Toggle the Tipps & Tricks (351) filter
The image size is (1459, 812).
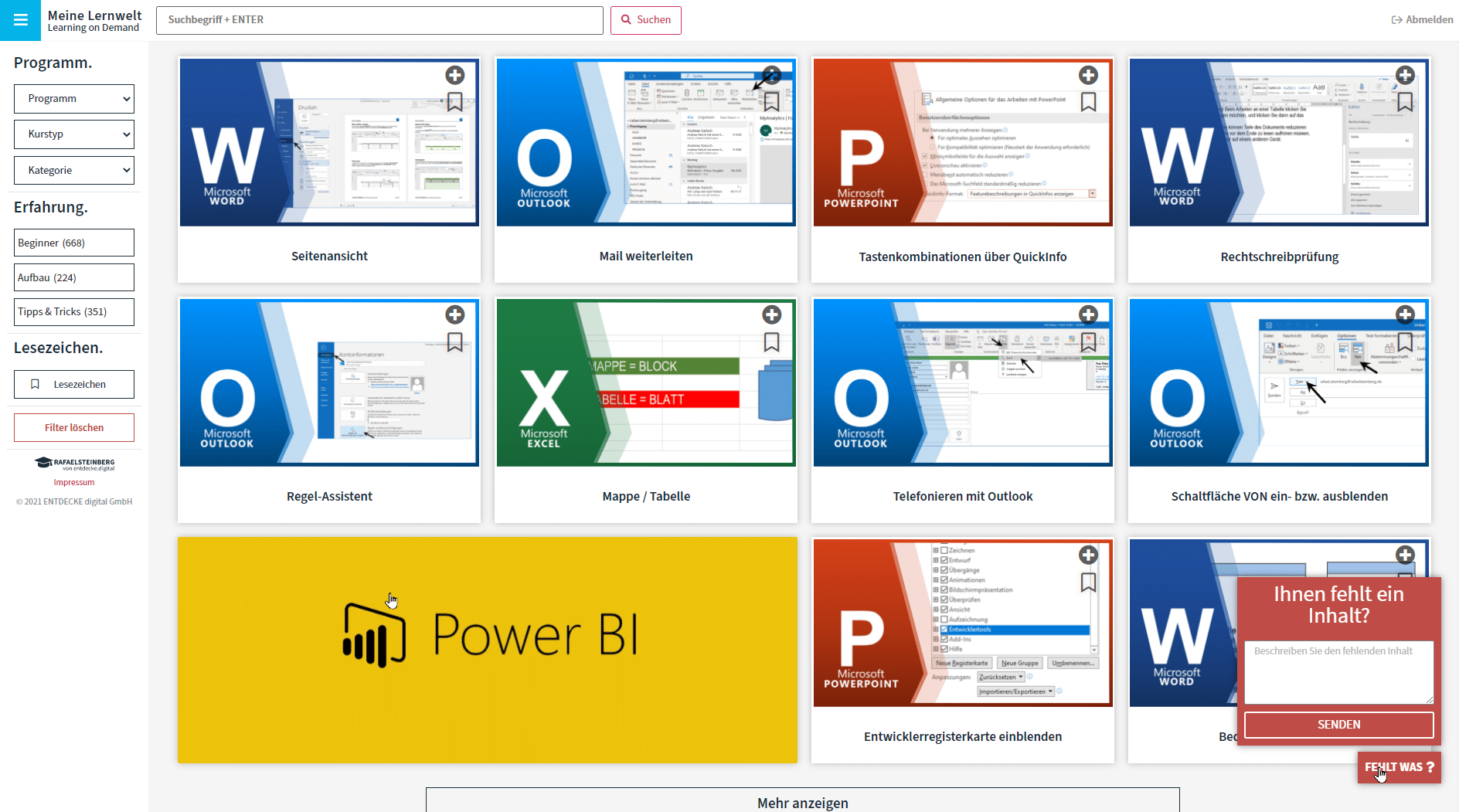coord(74,312)
